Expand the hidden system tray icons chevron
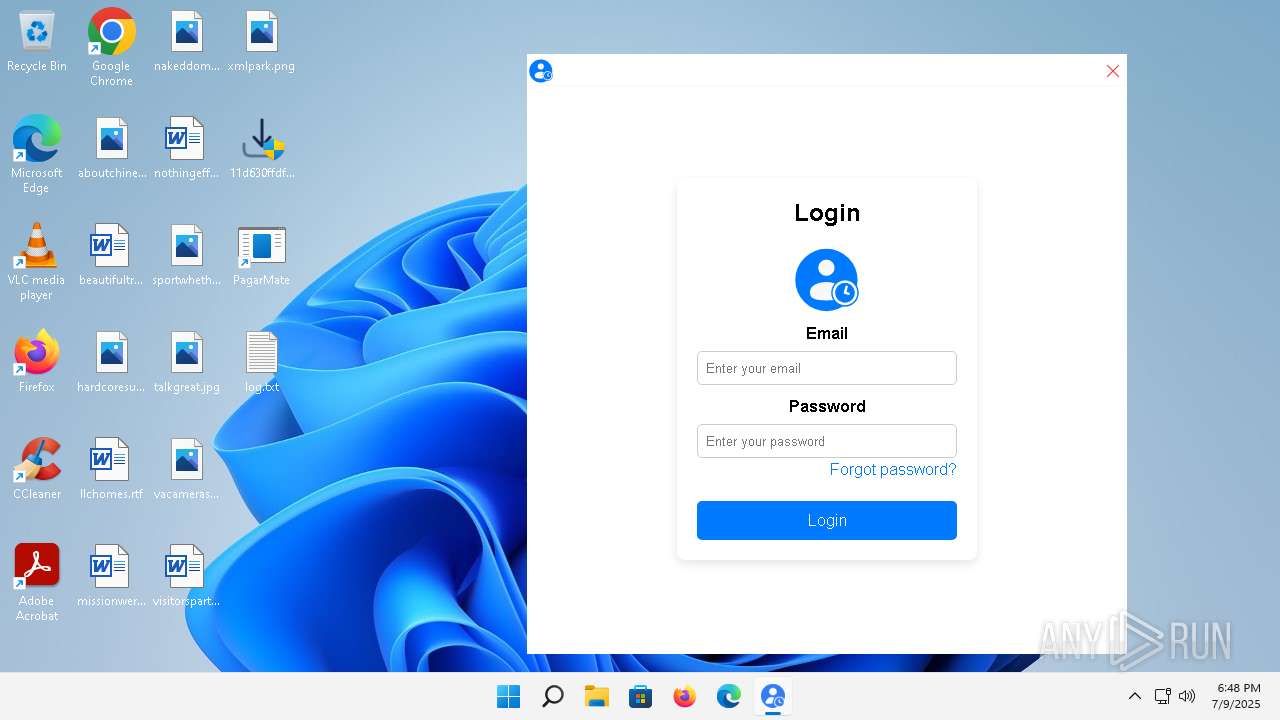This screenshot has width=1280, height=720. (1134, 696)
